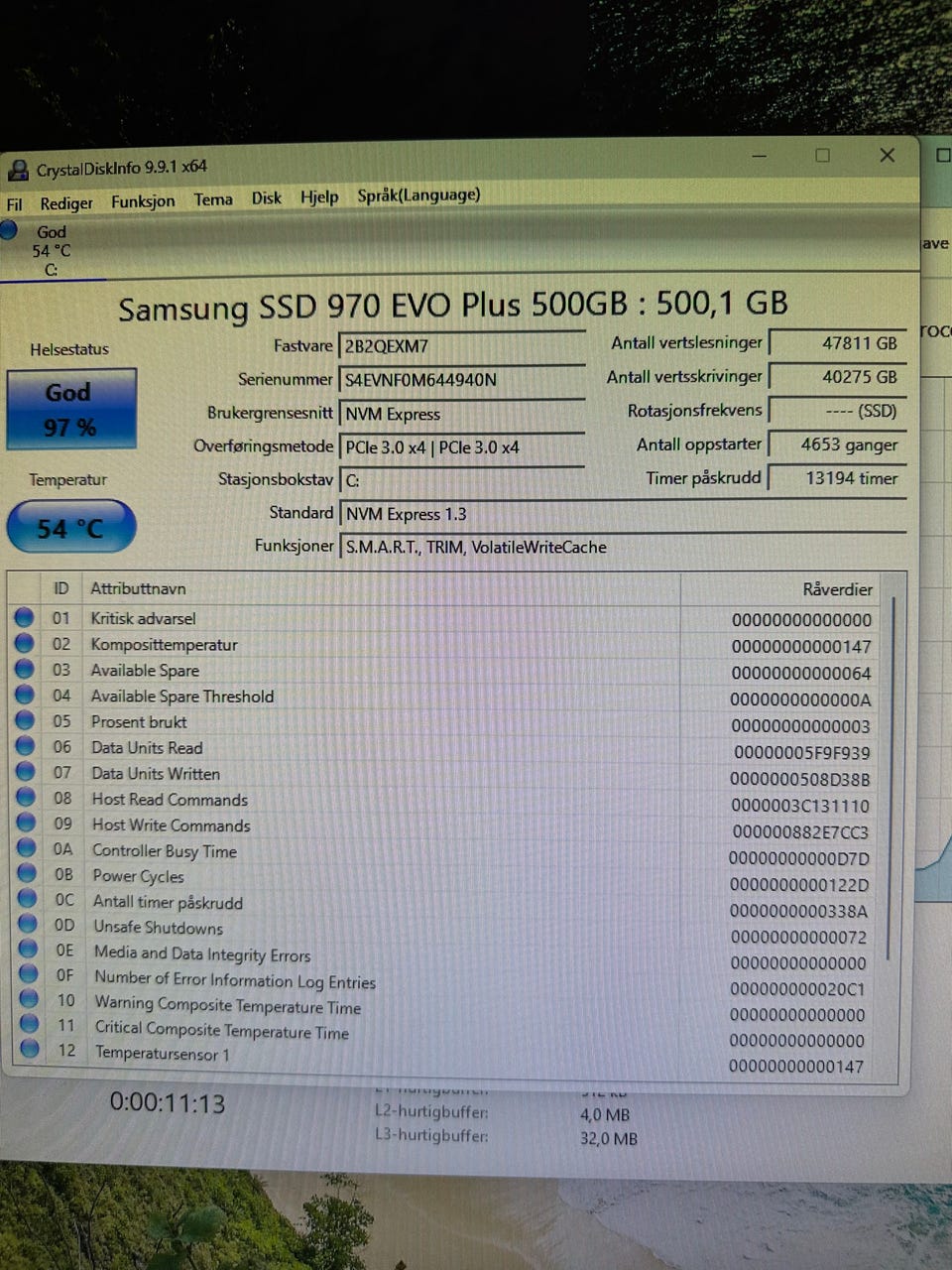
Task: Click the Overføringsmetode PCIe 3.0 x4 field
Action: 462,447
